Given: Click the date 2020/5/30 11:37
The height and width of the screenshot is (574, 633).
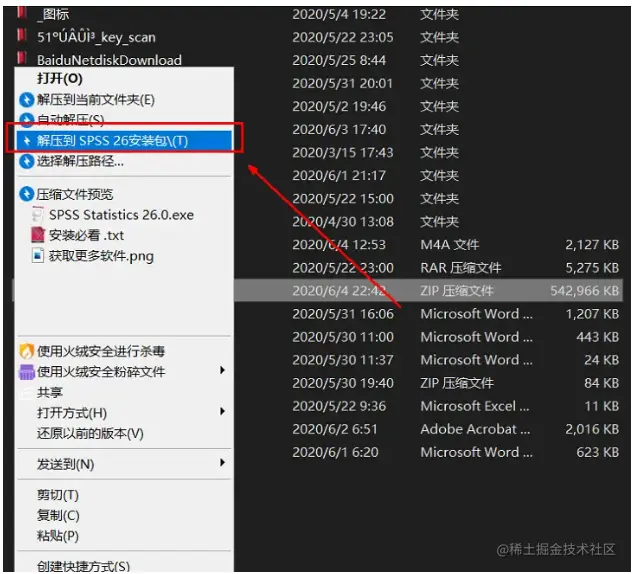Looking at the screenshot, I should pyautogui.click(x=343, y=360).
